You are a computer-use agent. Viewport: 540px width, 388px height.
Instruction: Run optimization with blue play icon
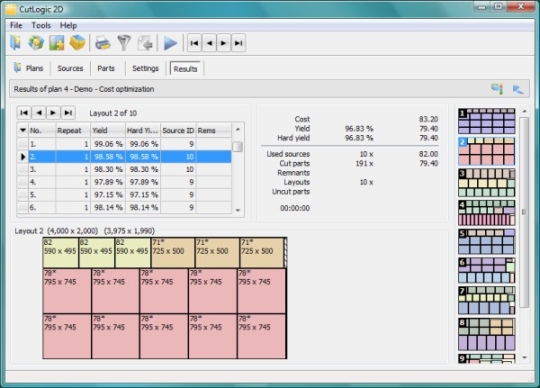click(x=170, y=43)
